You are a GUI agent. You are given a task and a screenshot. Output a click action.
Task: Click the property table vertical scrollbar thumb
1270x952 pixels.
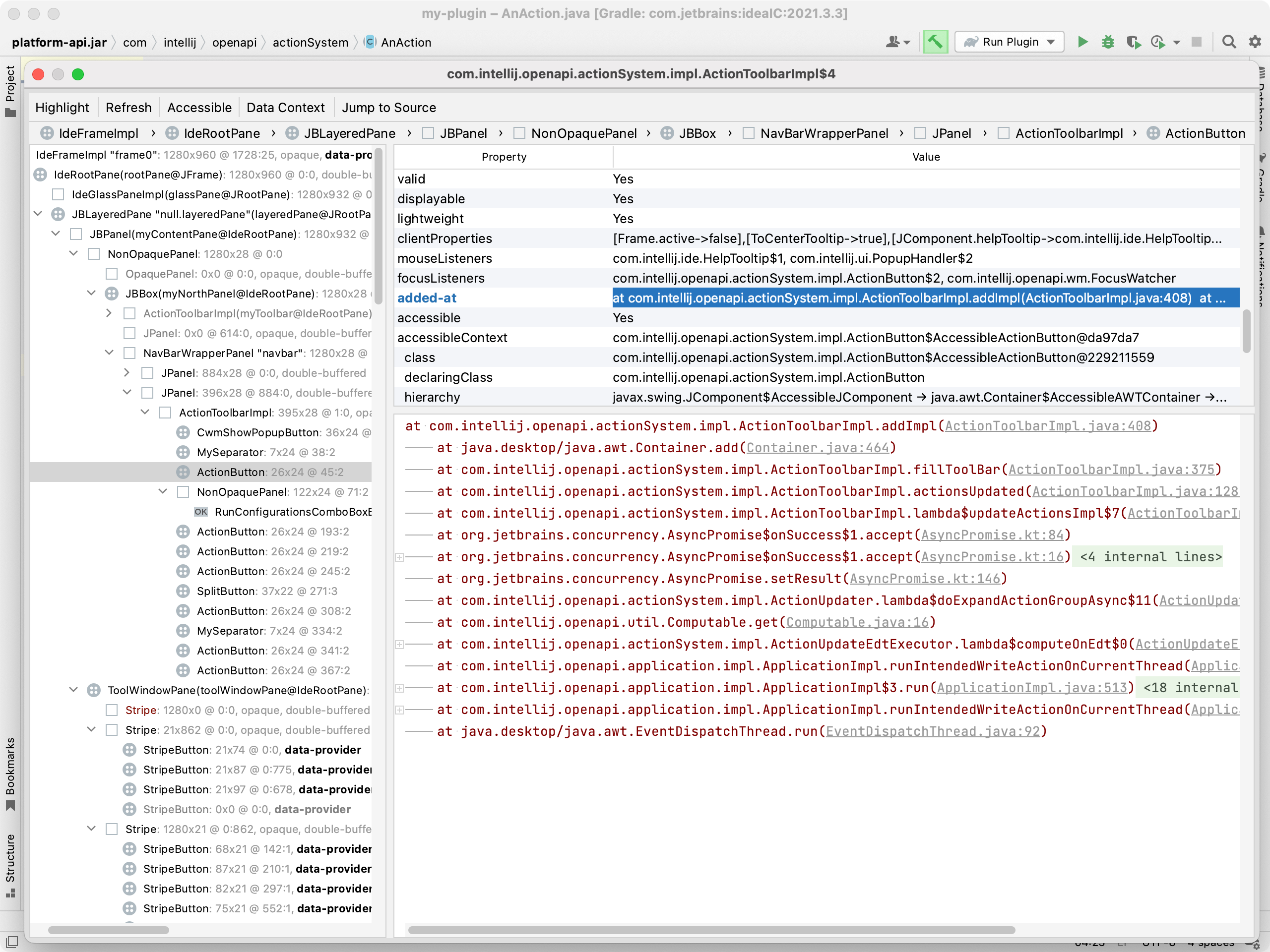tap(1246, 331)
